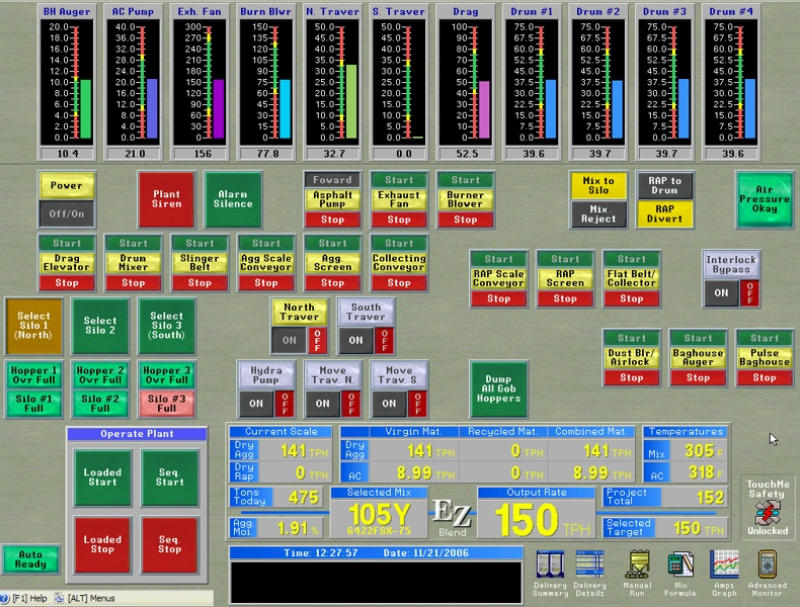800x607 pixels.
Task: Start the Drag Elevator
Action: pyautogui.click(x=66, y=242)
